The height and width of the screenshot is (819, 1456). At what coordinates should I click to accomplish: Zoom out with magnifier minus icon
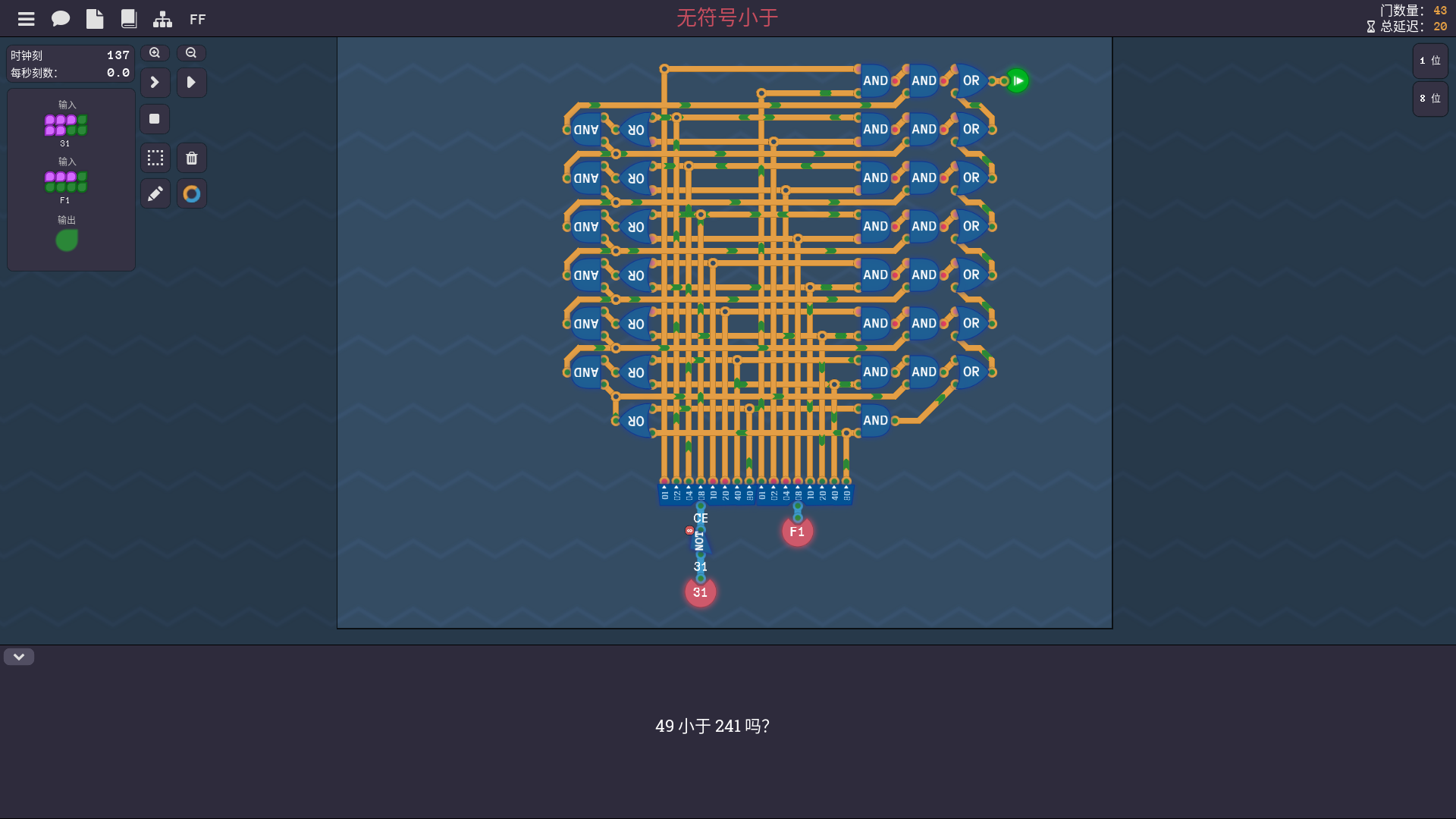click(x=191, y=53)
